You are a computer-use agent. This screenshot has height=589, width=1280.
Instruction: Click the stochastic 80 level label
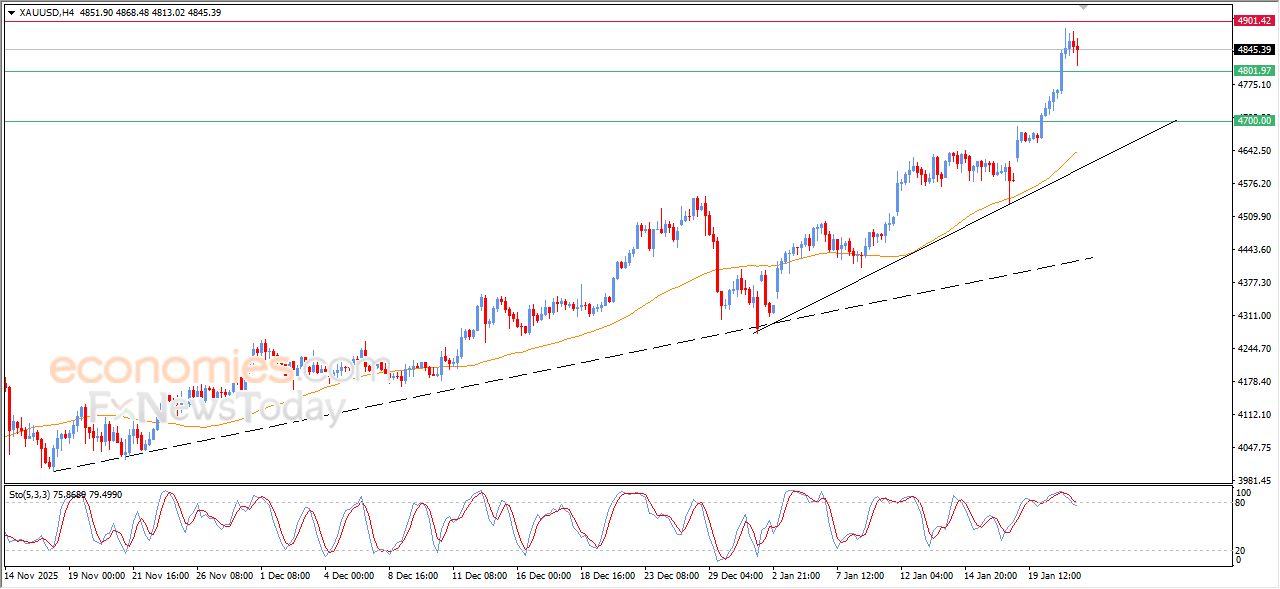pyautogui.click(x=1243, y=503)
